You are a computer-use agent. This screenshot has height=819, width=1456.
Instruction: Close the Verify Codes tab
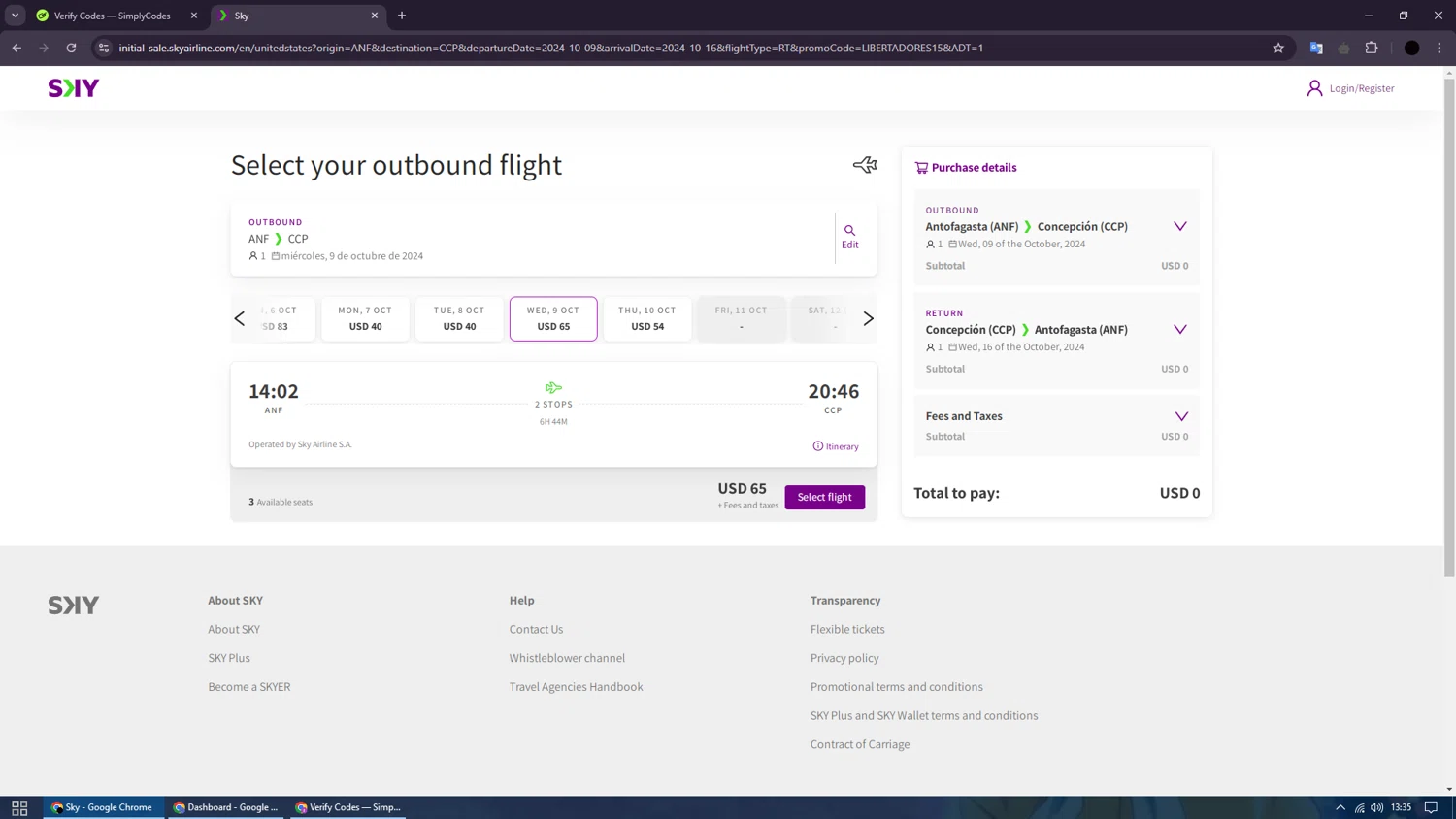click(x=194, y=16)
